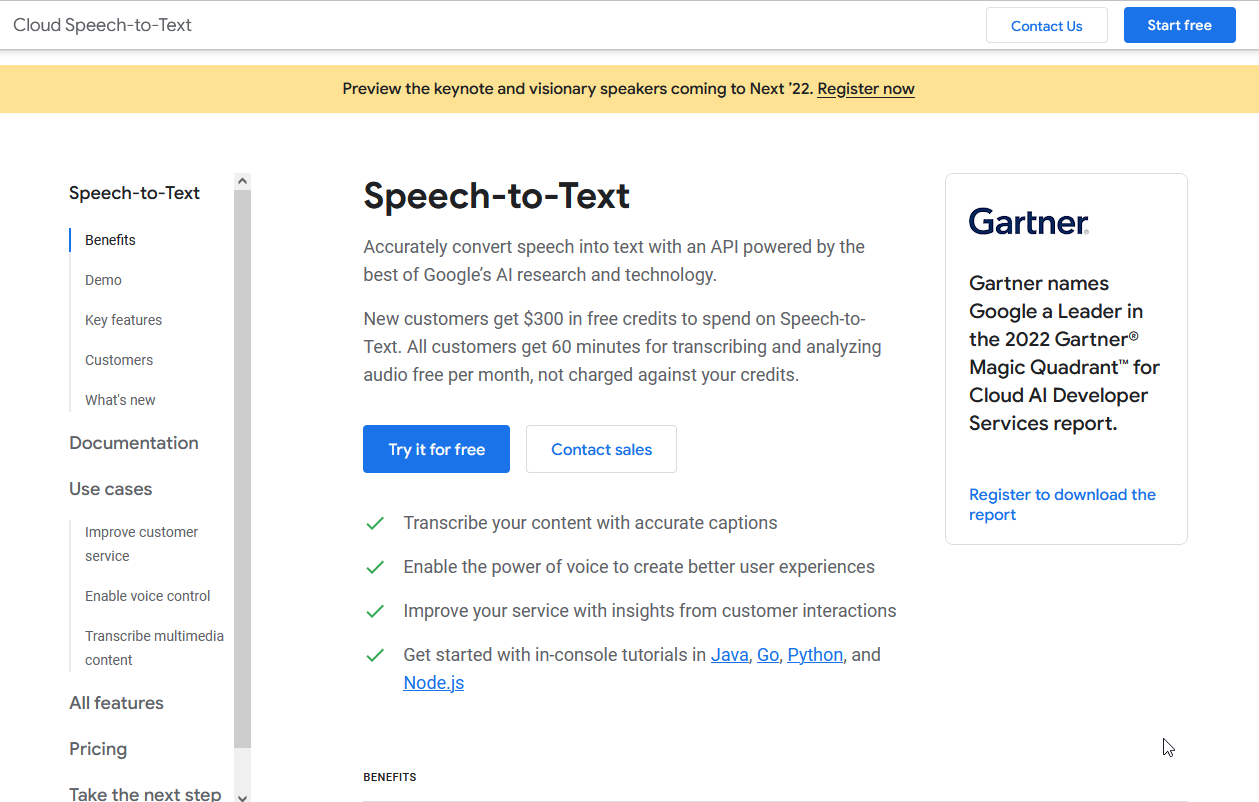The height and width of the screenshot is (802, 1259).
Task: Open the Pricing sidebar item
Action: click(x=98, y=749)
